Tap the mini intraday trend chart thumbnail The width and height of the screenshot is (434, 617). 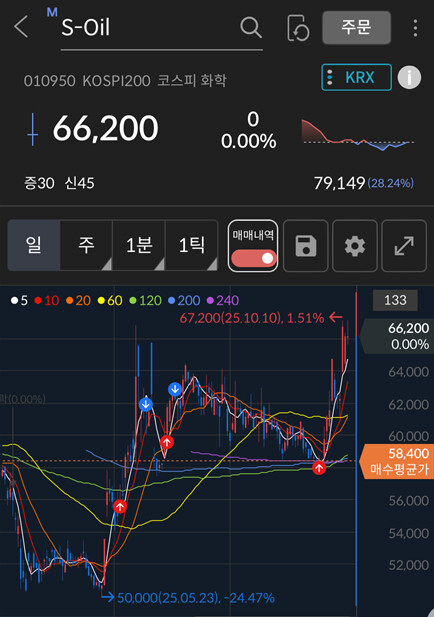(x=358, y=135)
